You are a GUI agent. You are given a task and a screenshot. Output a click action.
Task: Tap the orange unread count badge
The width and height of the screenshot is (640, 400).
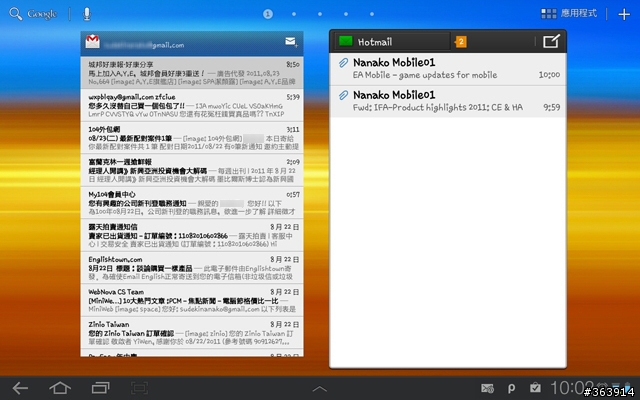click(x=460, y=41)
